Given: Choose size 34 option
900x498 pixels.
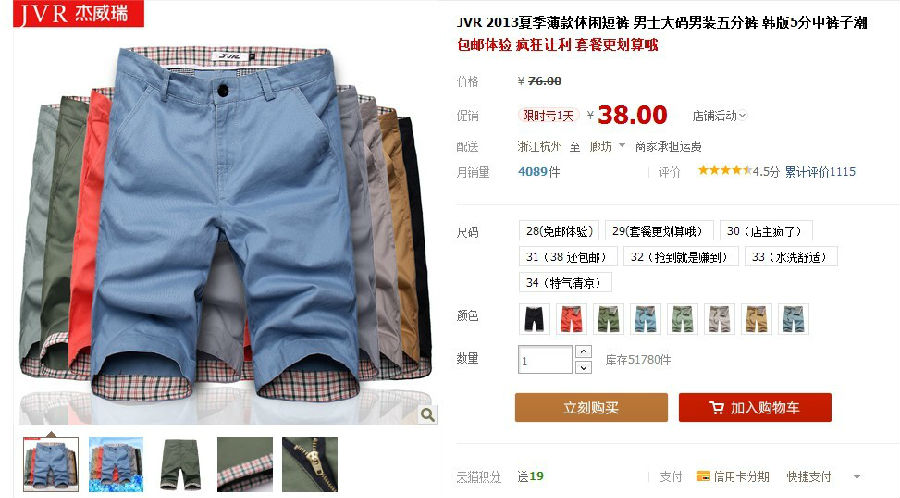Looking at the screenshot, I should 565,282.
